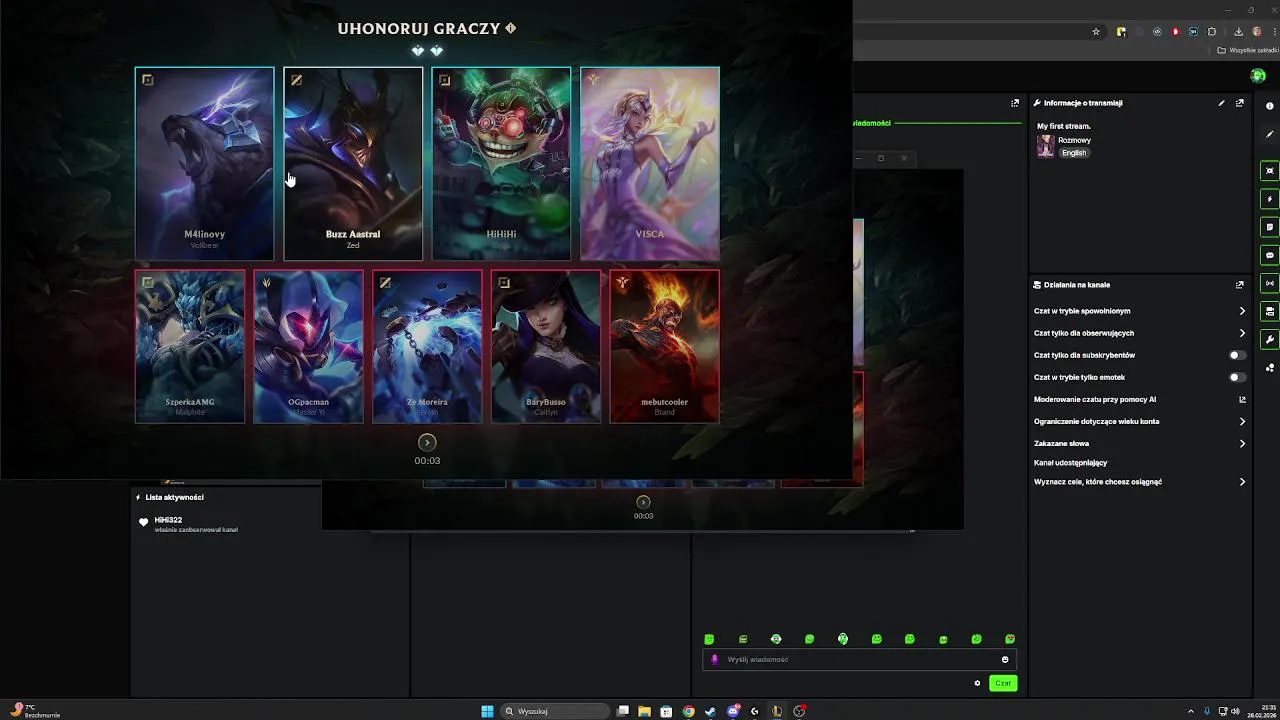Screen dimensions: 1280x720
Task: Select OGpacman's Master Yi card
Action: pos(308,346)
